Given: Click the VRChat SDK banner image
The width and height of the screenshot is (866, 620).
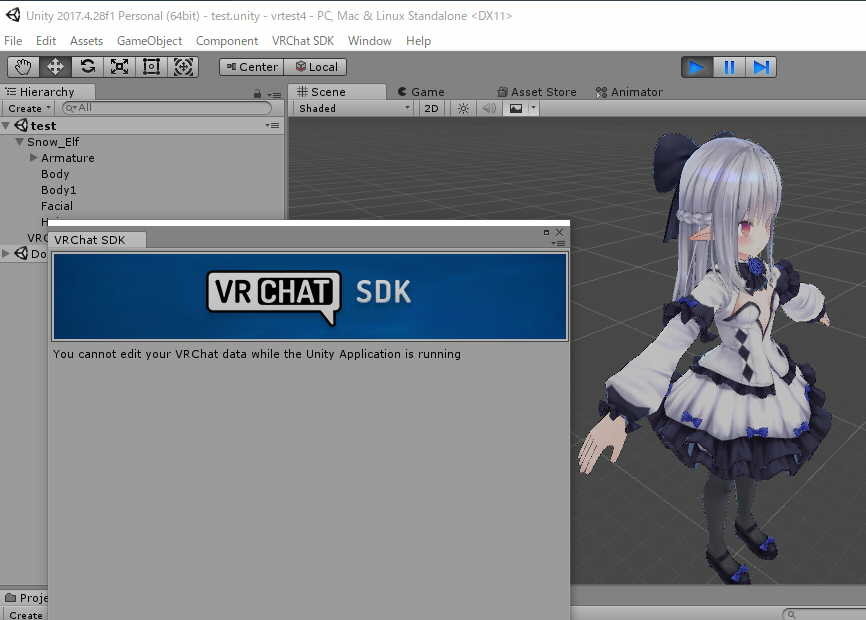Looking at the screenshot, I should pyautogui.click(x=310, y=296).
